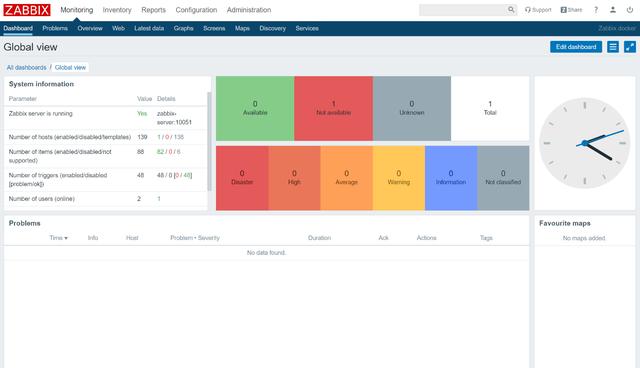Screen dimensions: 640x368
Task: Click the Information severity tile
Action: [451, 178]
